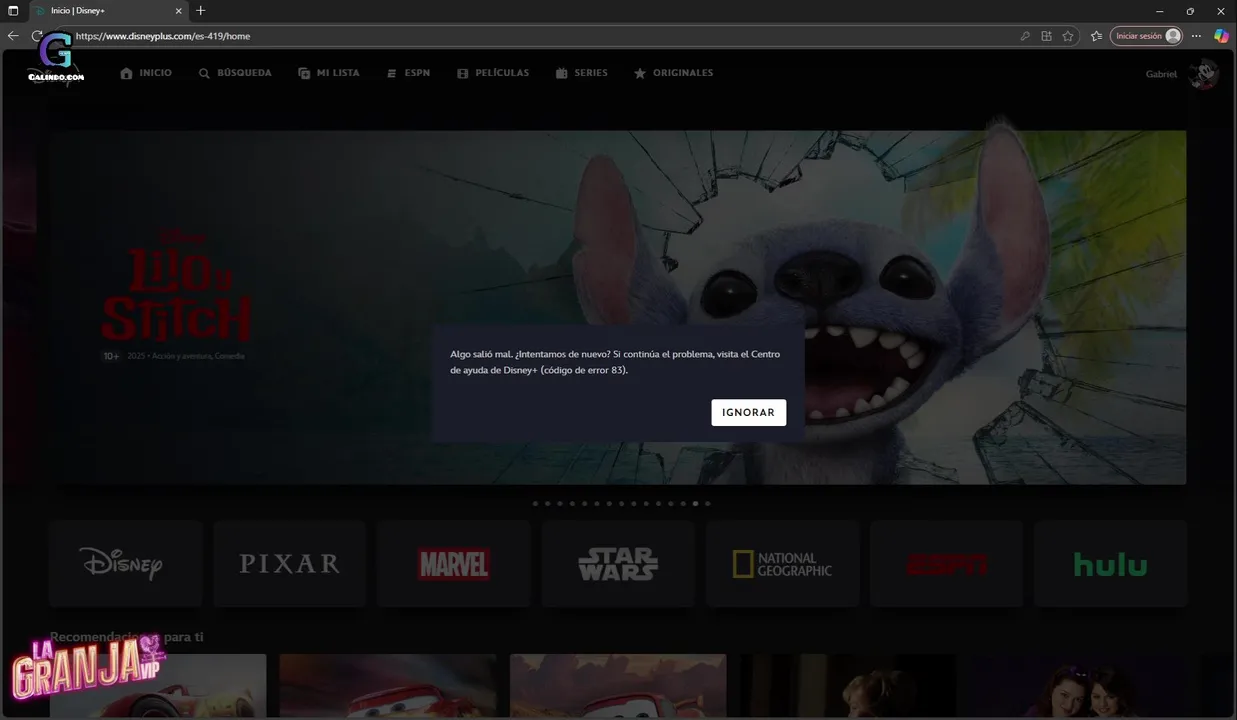
Task: Open the Gabriel profile avatar menu
Action: click(x=1204, y=74)
